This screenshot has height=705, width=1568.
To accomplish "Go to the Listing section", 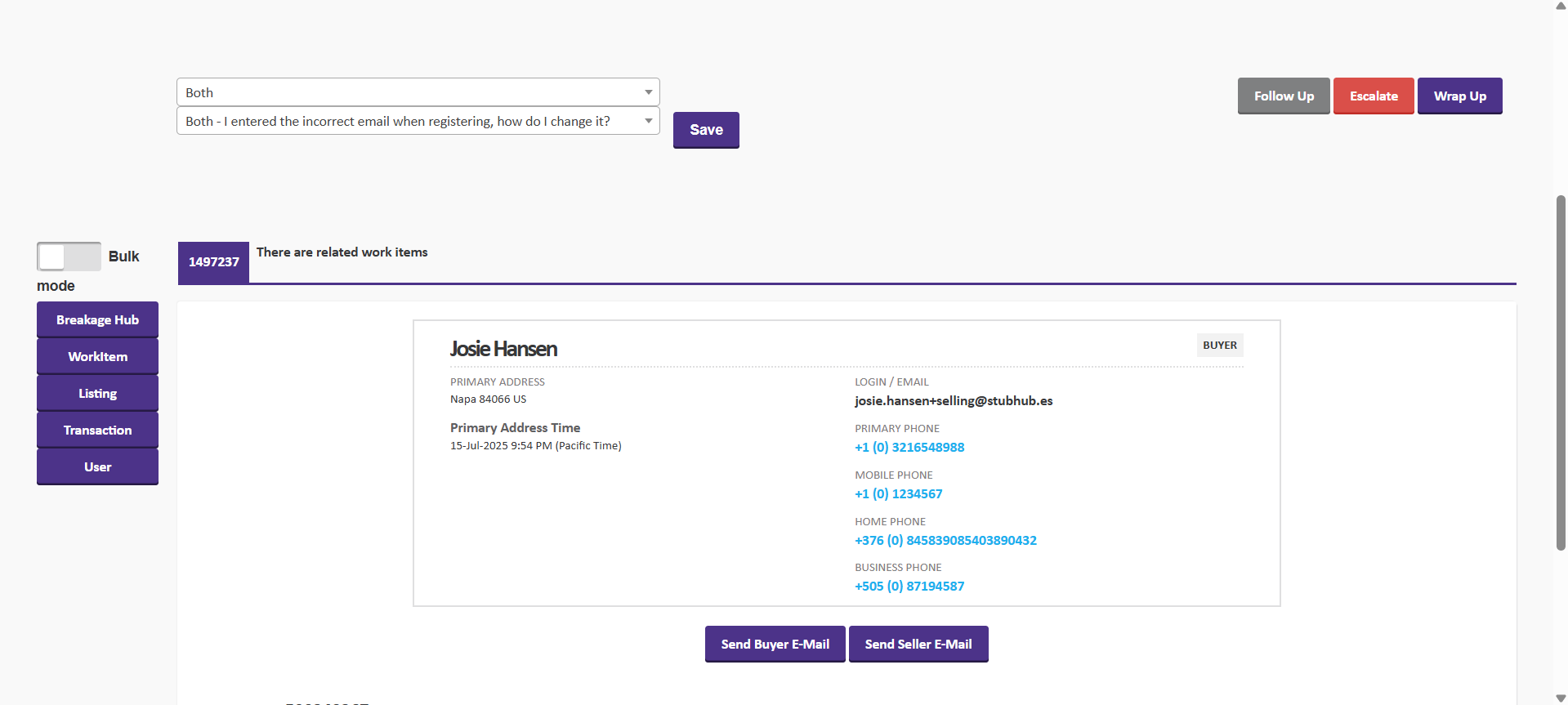I will 97,393.
